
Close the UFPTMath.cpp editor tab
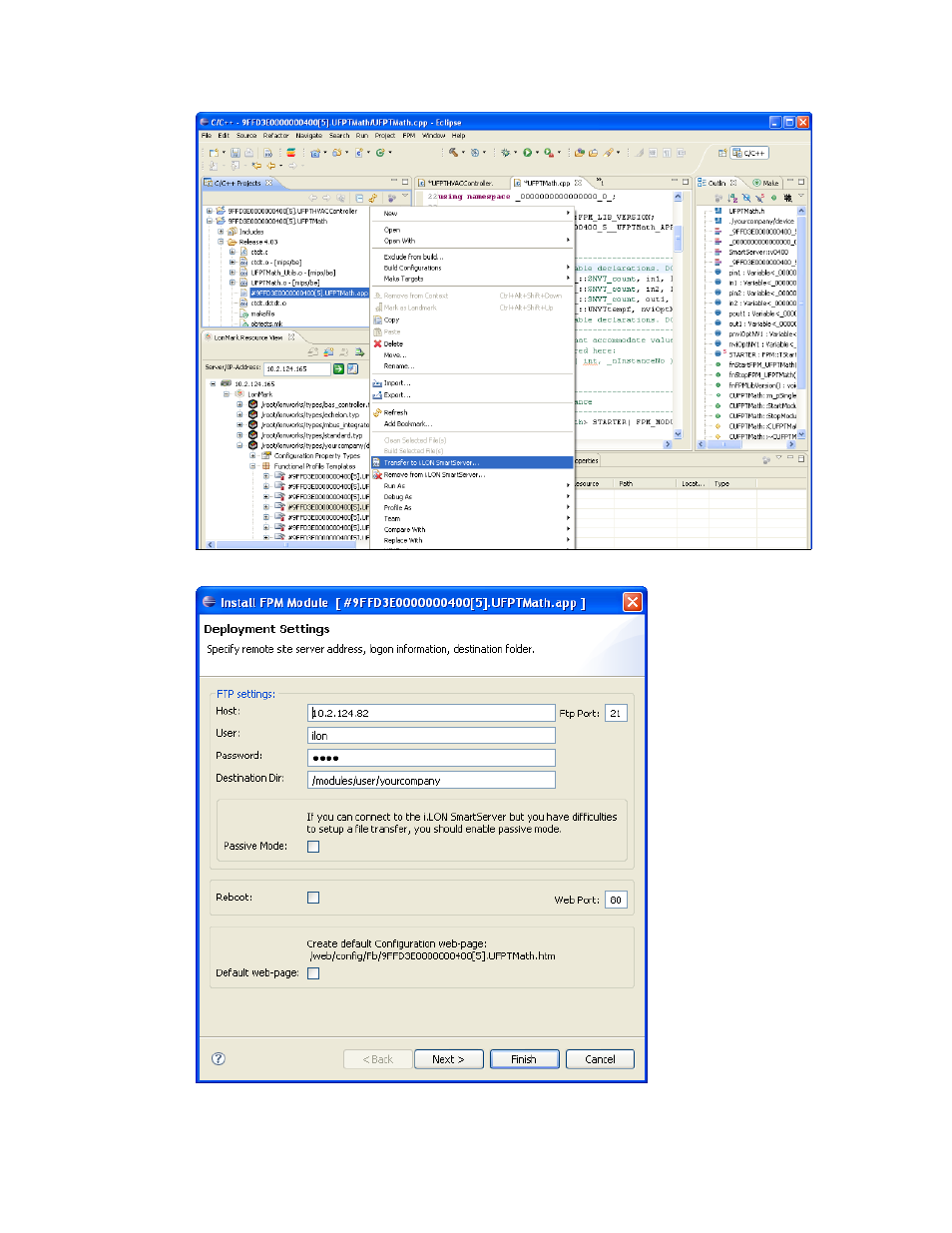coord(578,183)
